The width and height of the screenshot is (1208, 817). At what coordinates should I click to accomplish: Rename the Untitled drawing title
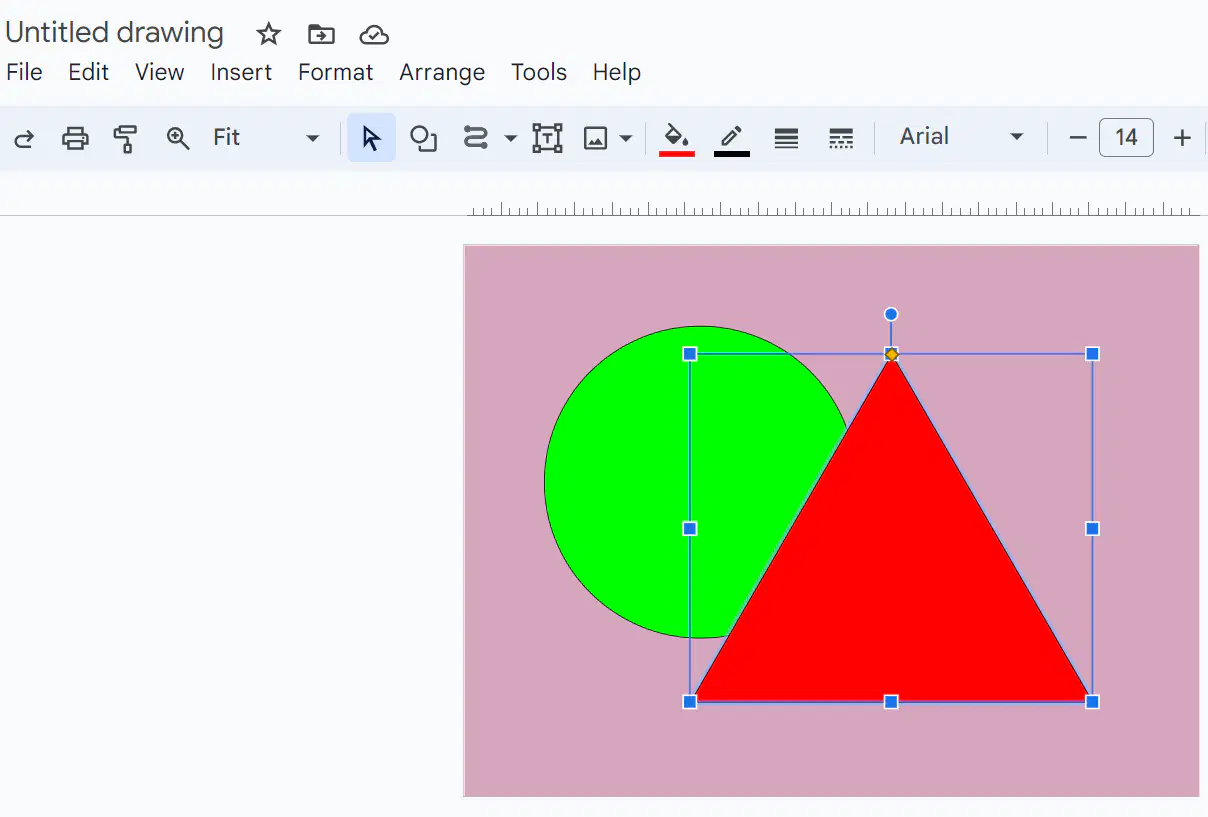click(115, 33)
